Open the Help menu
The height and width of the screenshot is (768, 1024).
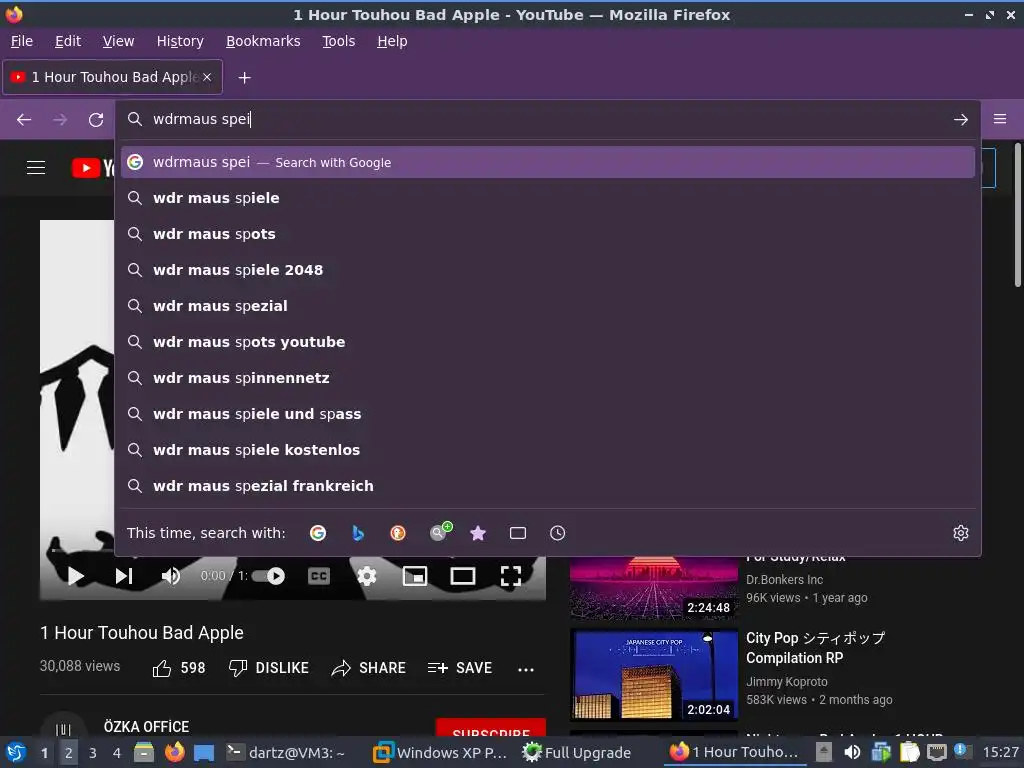tap(392, 41)
